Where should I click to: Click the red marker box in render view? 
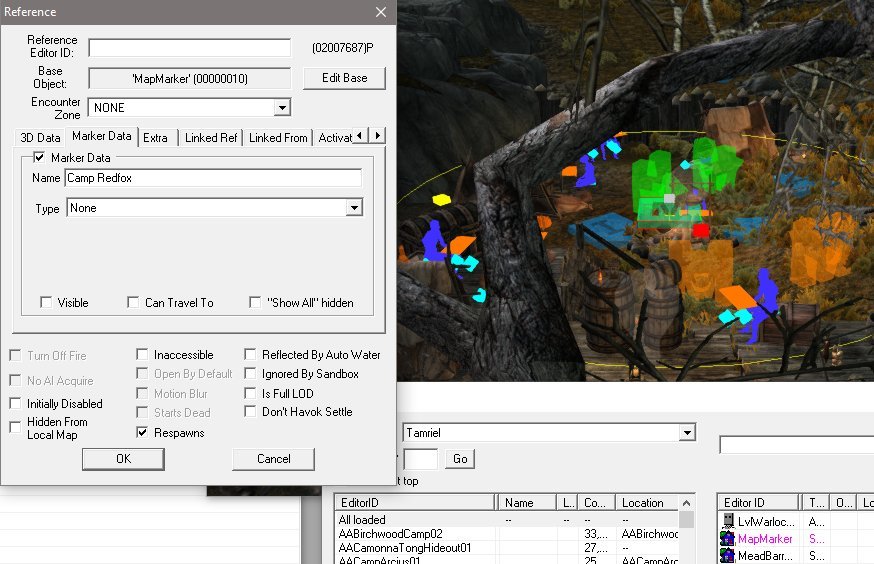click(x=701, y=230)
